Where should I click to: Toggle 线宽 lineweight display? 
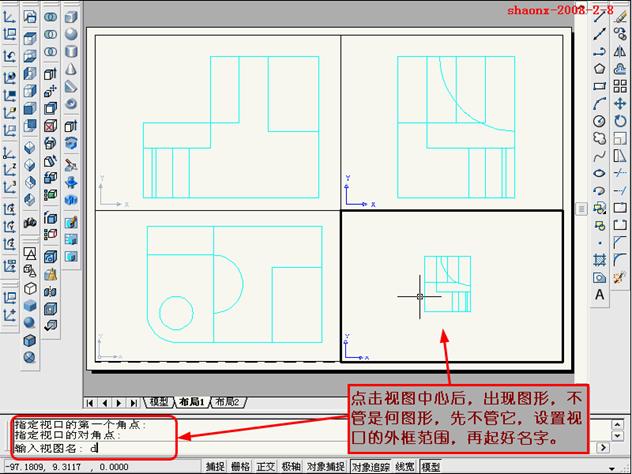point(405,466)
